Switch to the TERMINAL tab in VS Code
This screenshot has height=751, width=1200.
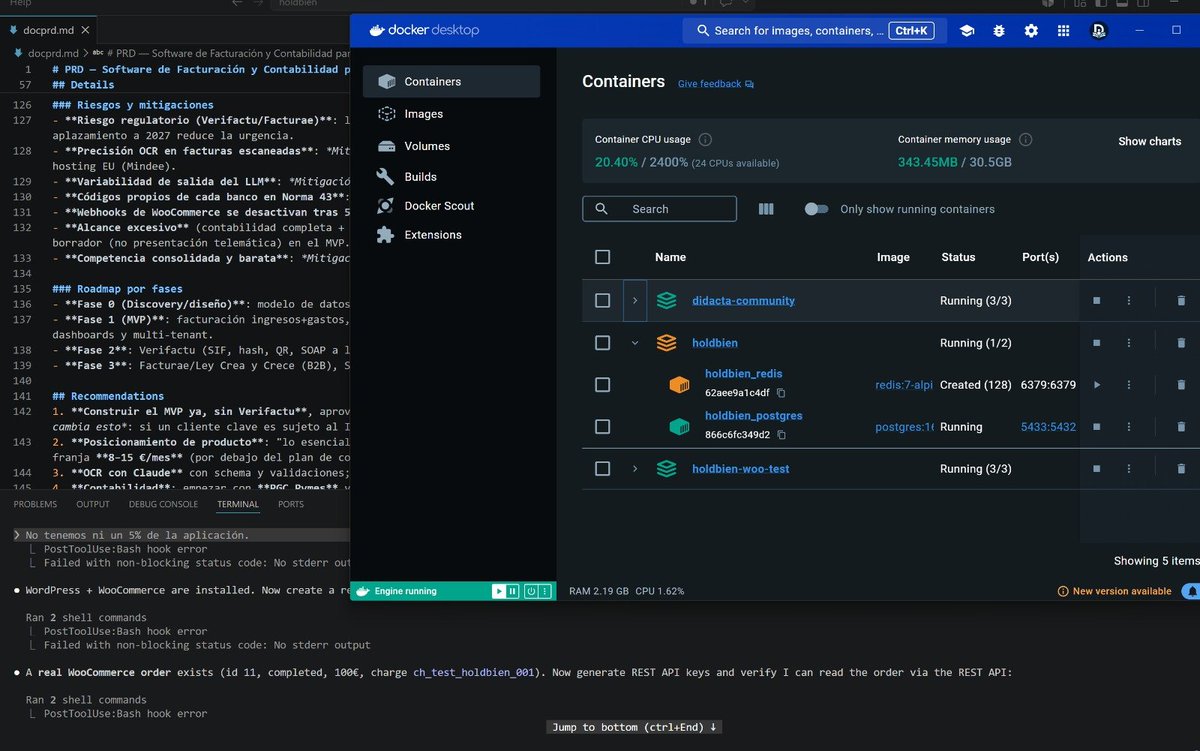(238, 504)
